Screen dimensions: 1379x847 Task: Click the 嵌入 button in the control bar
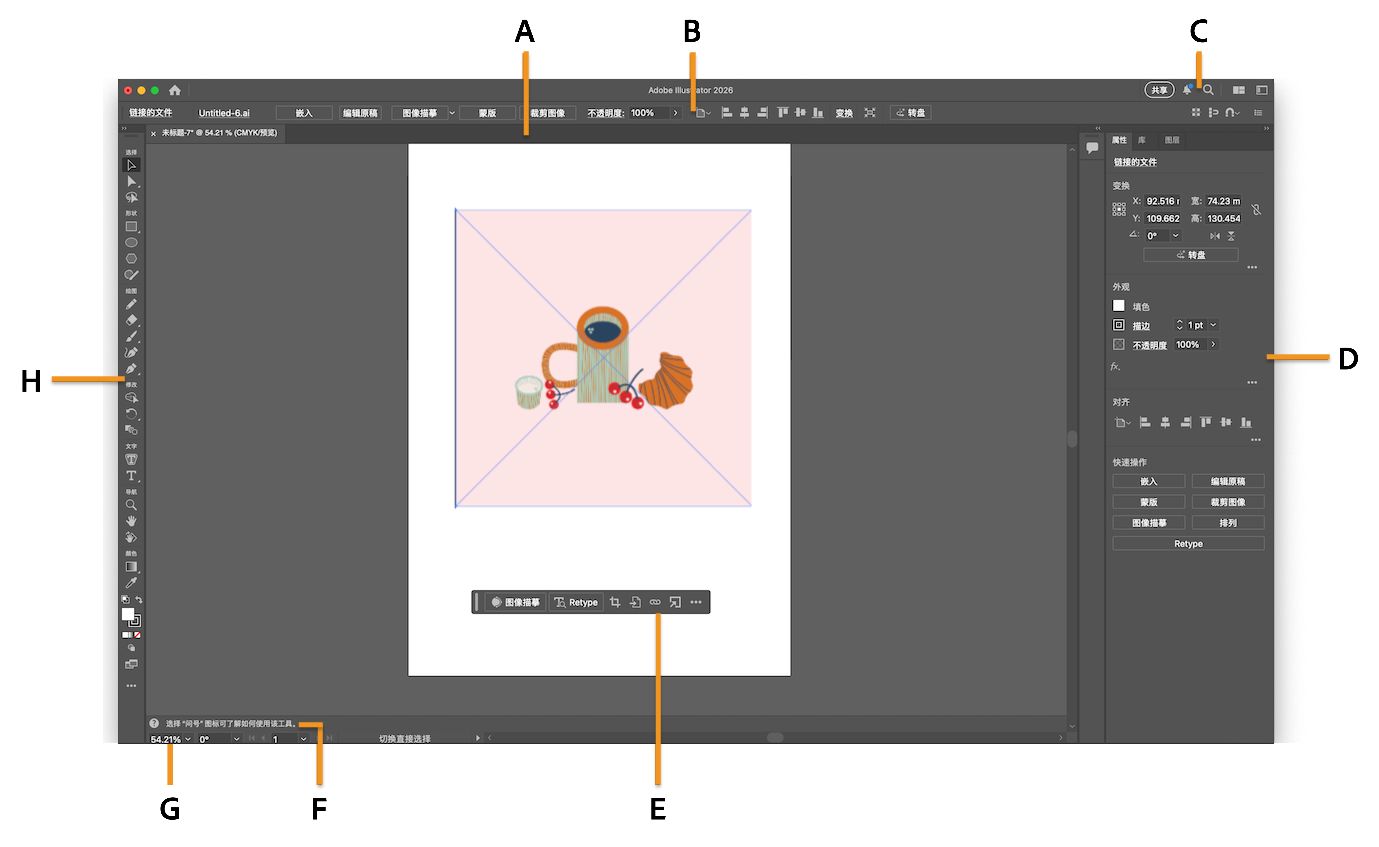click(x=305, y=112)
